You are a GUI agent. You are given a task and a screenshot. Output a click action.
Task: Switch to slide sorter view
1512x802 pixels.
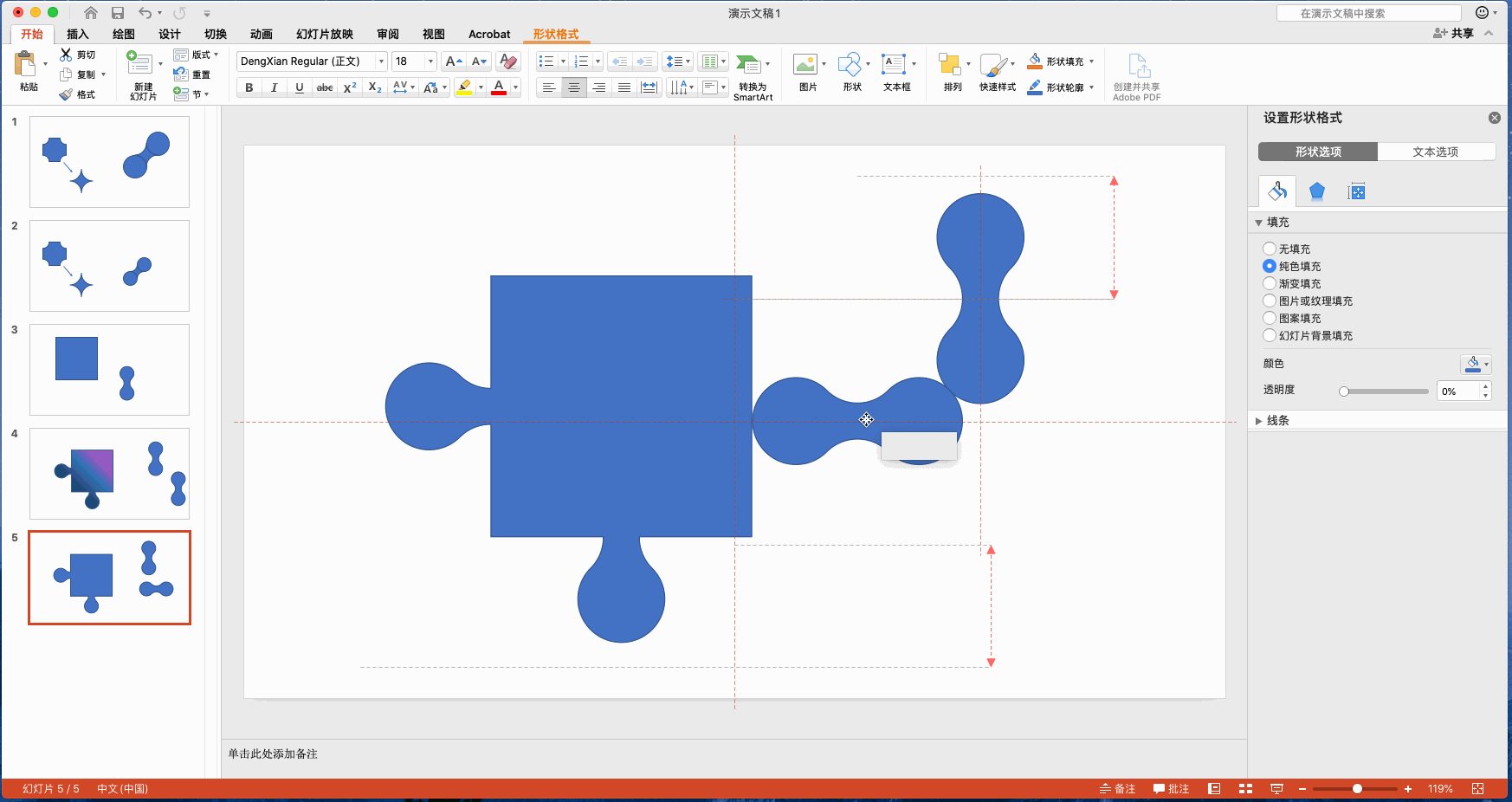point(1246,789)
